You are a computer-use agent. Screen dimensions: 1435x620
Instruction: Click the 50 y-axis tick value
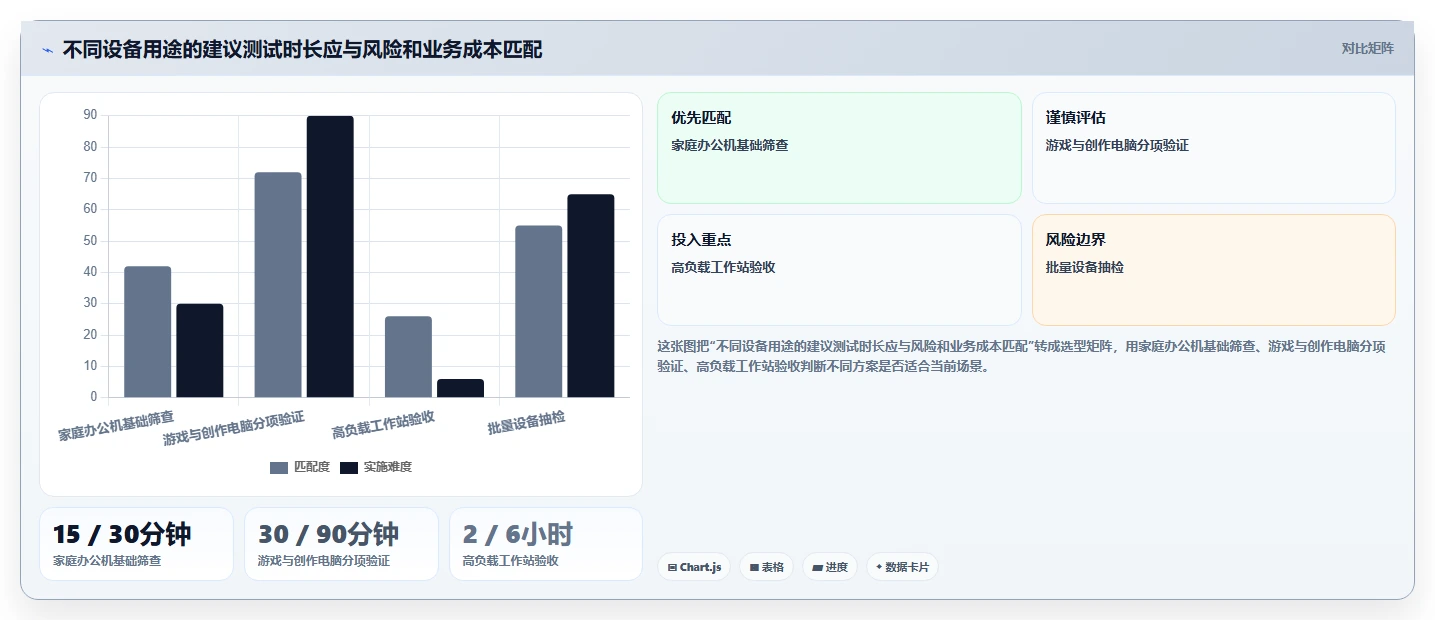pyautogui.click(x=90, y=241)
